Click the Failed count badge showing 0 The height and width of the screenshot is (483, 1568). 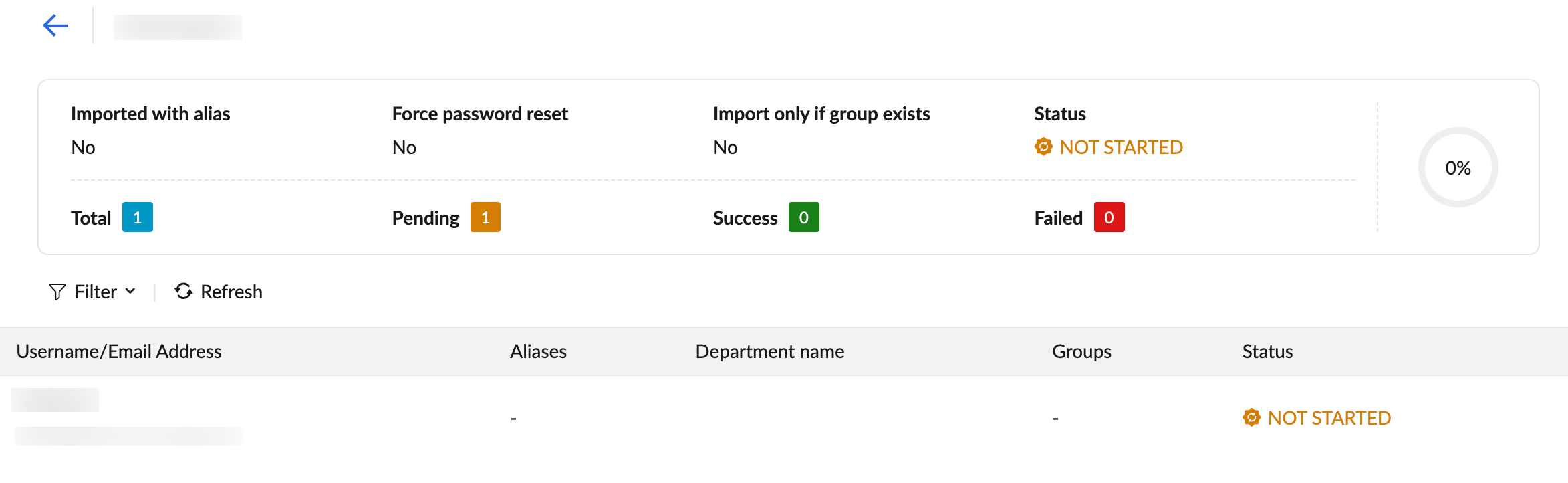click(1109, 217)
